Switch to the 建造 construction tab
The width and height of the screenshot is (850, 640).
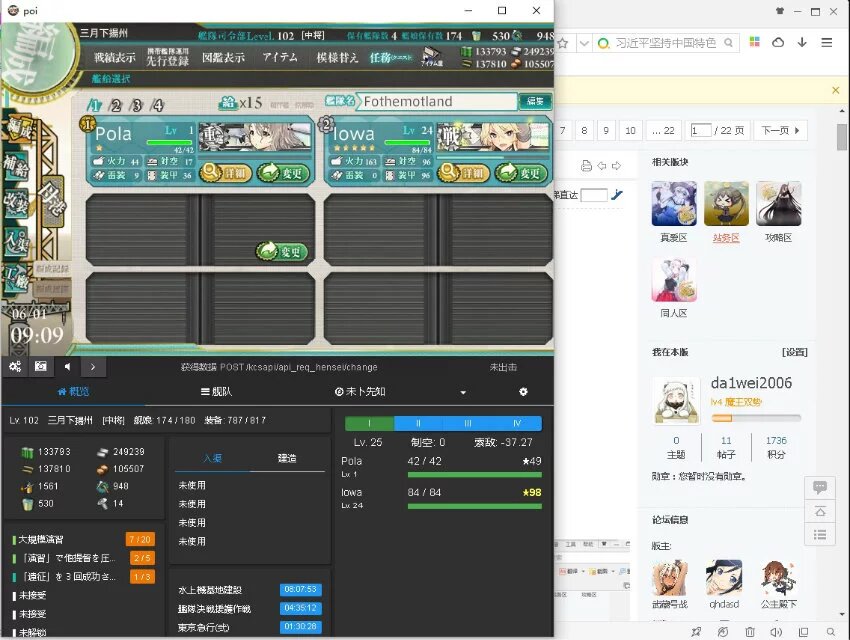point(286,458)
